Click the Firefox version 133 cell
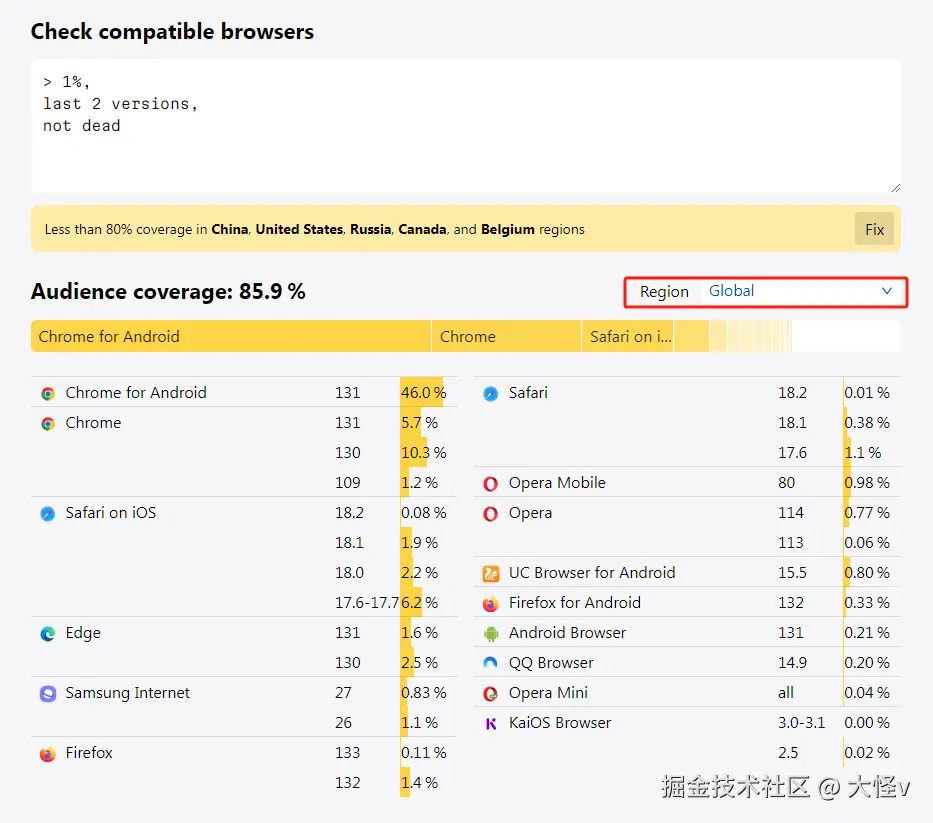This screenshot has width=933, height=823. tap(347, 753)
